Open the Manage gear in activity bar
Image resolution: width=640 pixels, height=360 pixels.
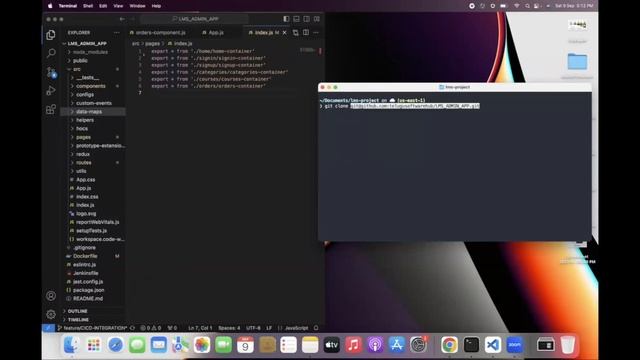(51, 314)
